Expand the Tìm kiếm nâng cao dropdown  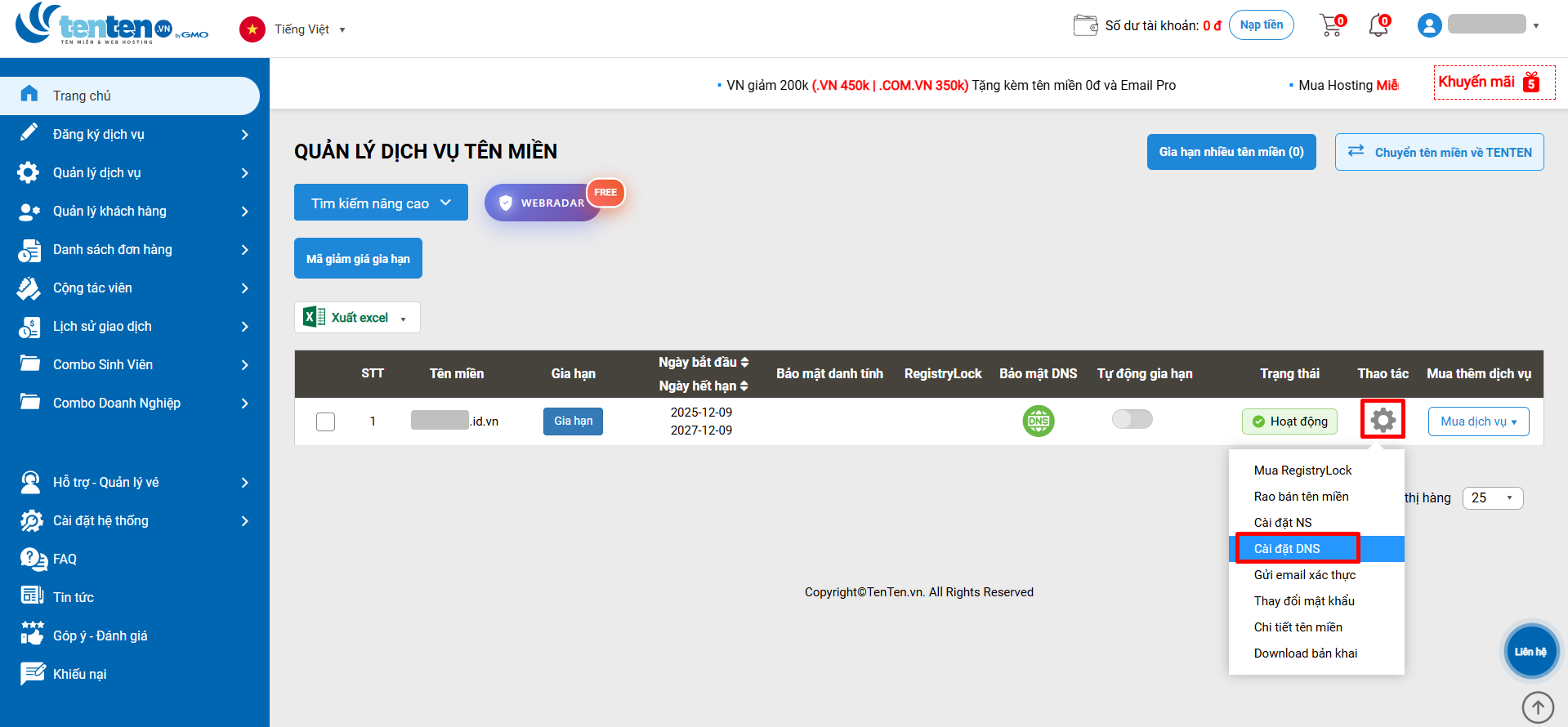click(x=381, y=203)
